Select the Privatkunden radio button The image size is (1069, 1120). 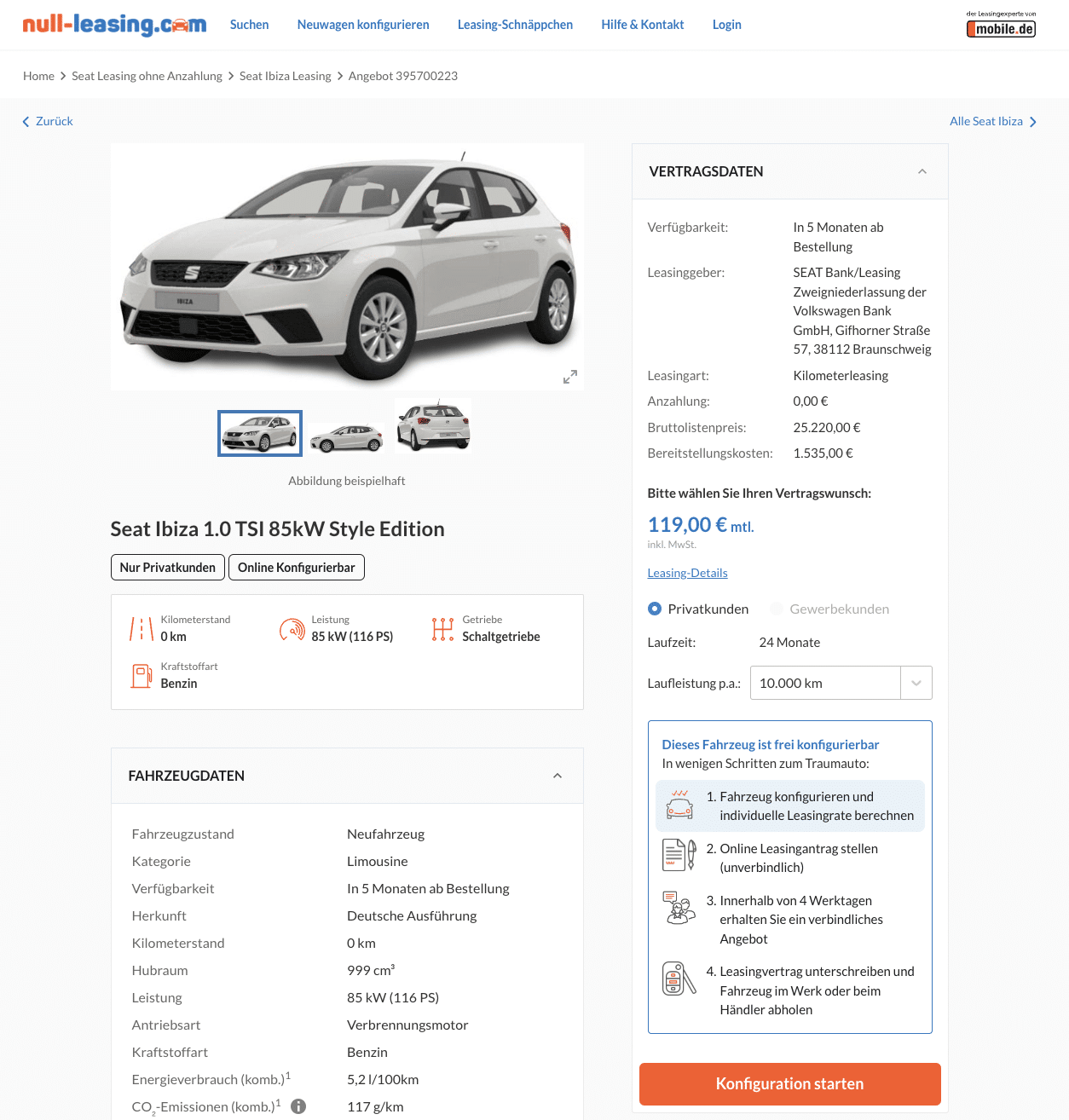click(x=655, y=609)
